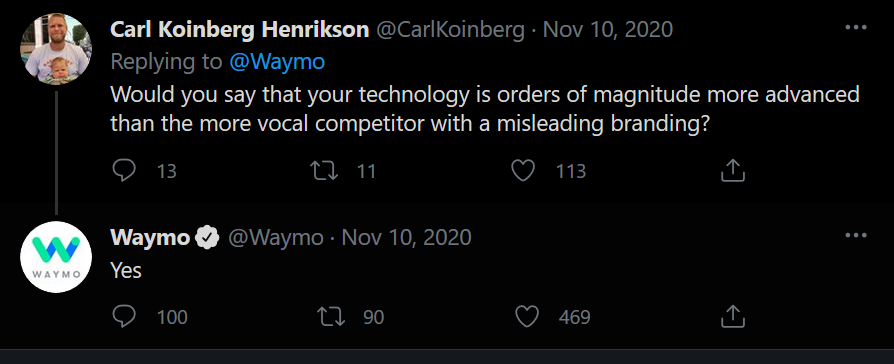Click Waymo's verified badge
Screen dimensions: 894x364
tap(208, 237)
